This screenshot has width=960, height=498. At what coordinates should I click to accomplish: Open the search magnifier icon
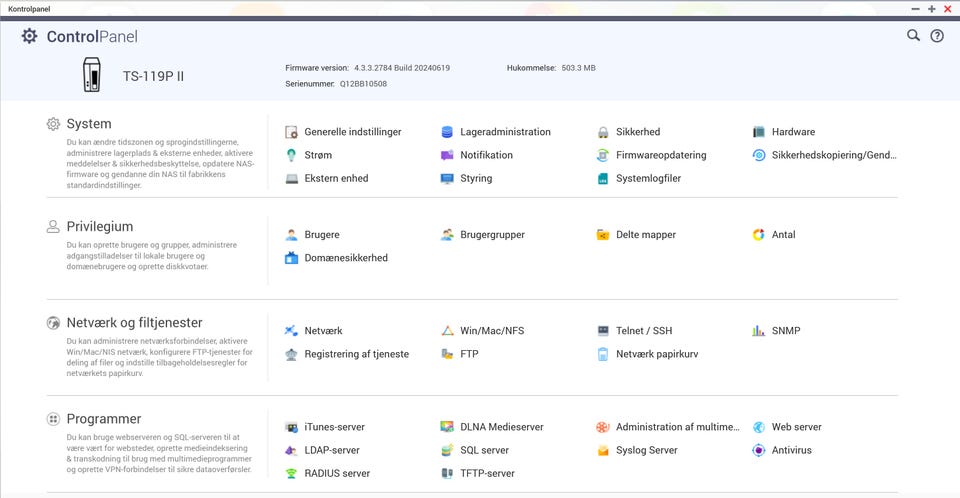point(913,35)
